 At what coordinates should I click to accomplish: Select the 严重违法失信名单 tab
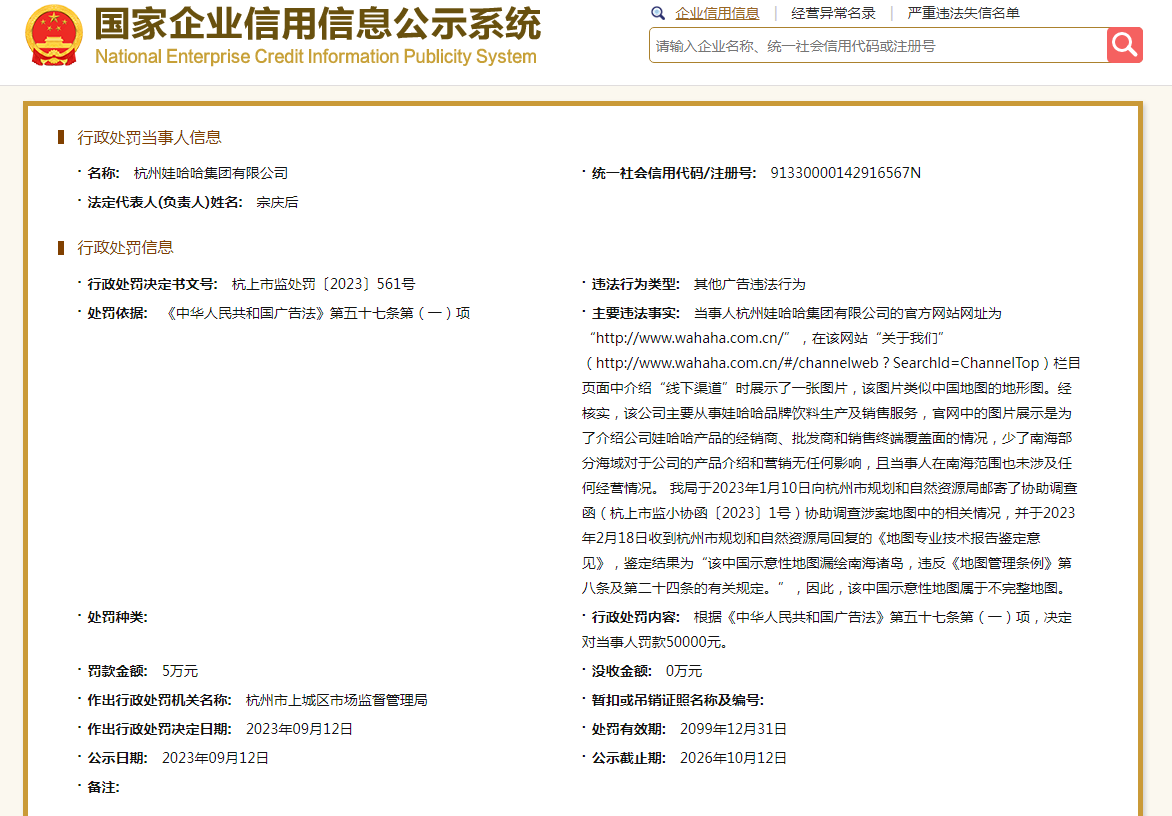click(963, 13)
